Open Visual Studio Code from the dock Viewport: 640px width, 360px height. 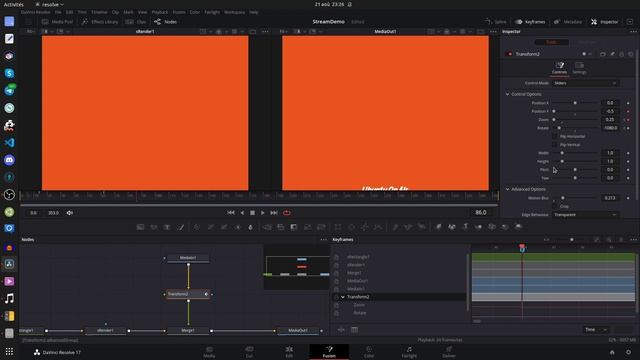click(9, 142)
